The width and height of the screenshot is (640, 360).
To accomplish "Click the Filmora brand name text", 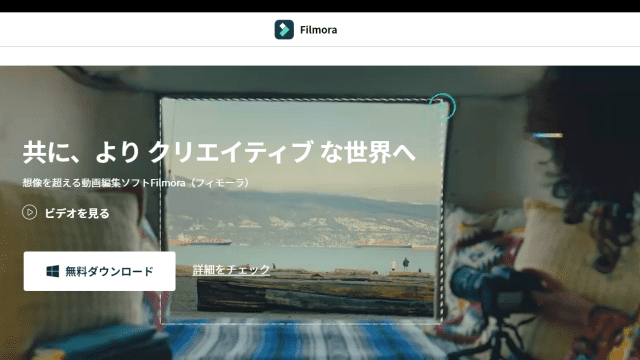I will 318,30.
